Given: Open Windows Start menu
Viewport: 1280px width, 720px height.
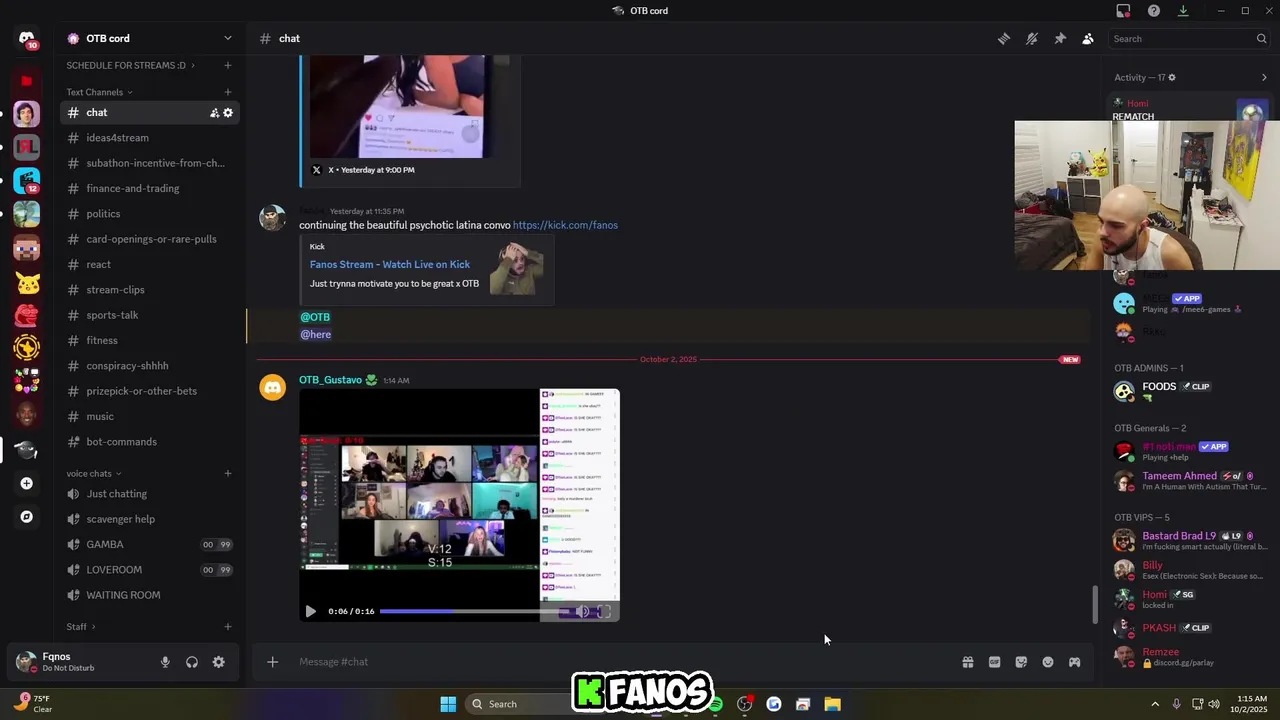Looking at the screenshot, I should click(448, 704).
